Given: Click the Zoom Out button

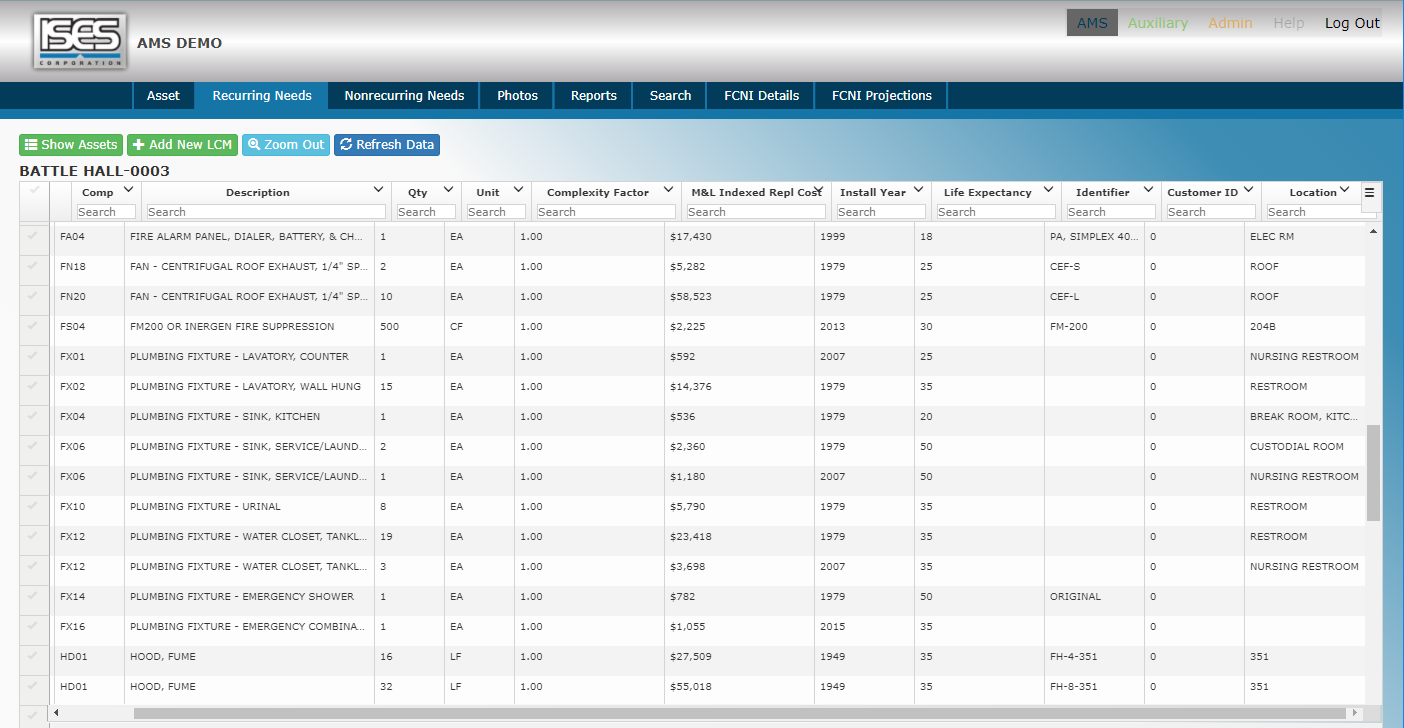Looking at the screenshot, I should [x=286, y=145].
